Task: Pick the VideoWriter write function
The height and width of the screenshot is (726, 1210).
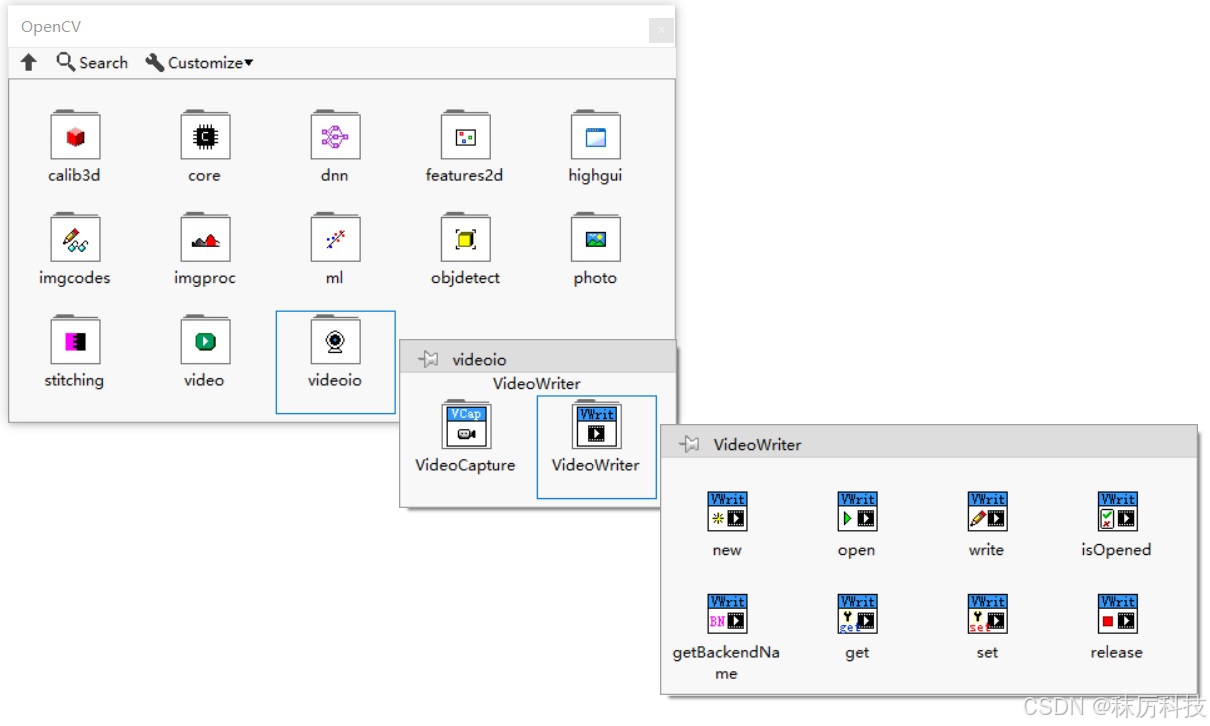Action: click(987, 511)
